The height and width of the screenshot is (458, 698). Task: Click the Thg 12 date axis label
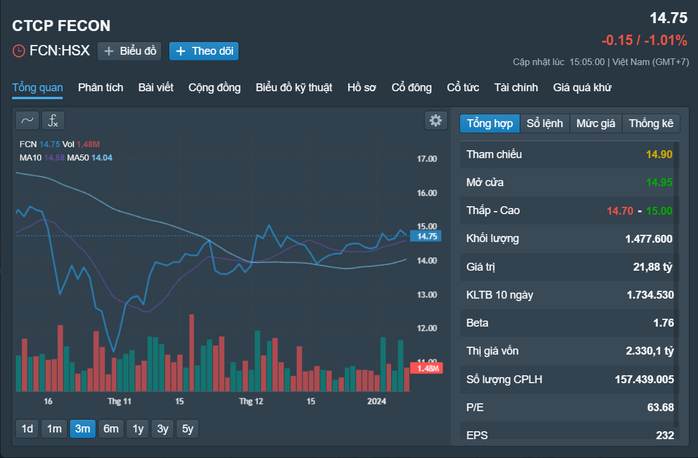[x=251, y=401]
